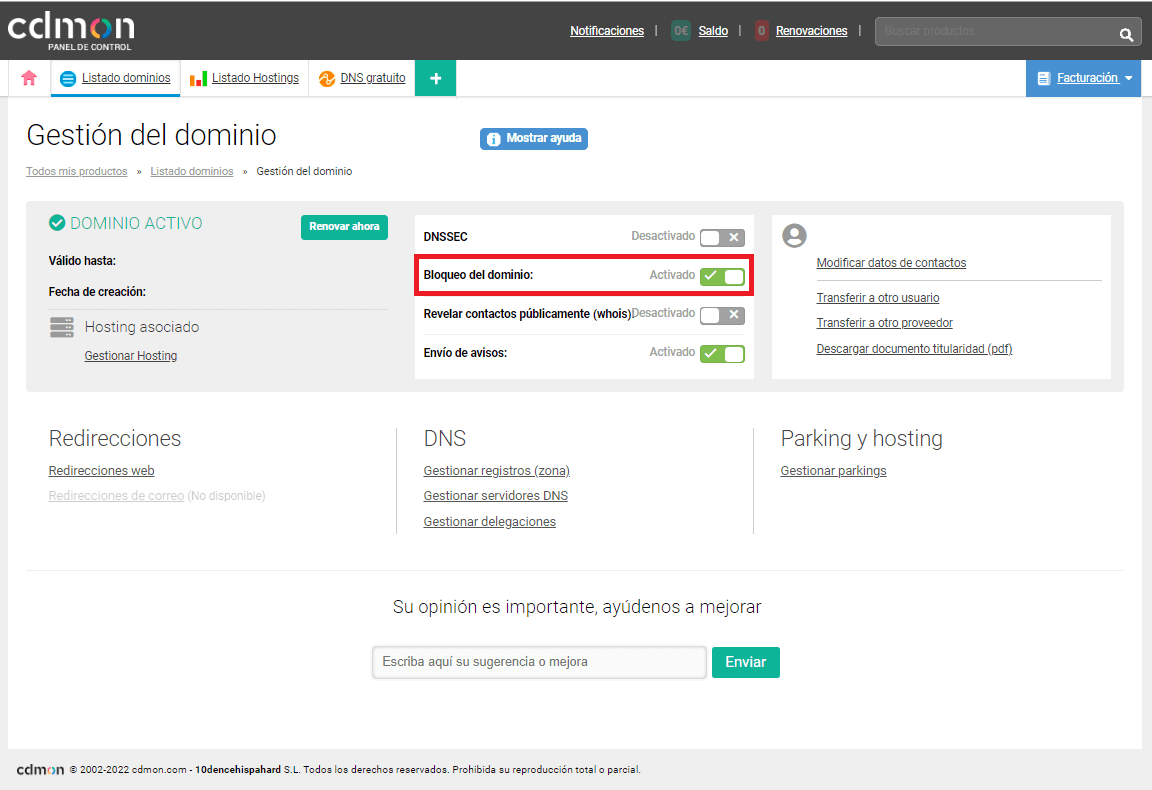Click the Renovaciones red counter badge
The height and width of the screenshot is (790, 1152).
click(x=762, y=31)
